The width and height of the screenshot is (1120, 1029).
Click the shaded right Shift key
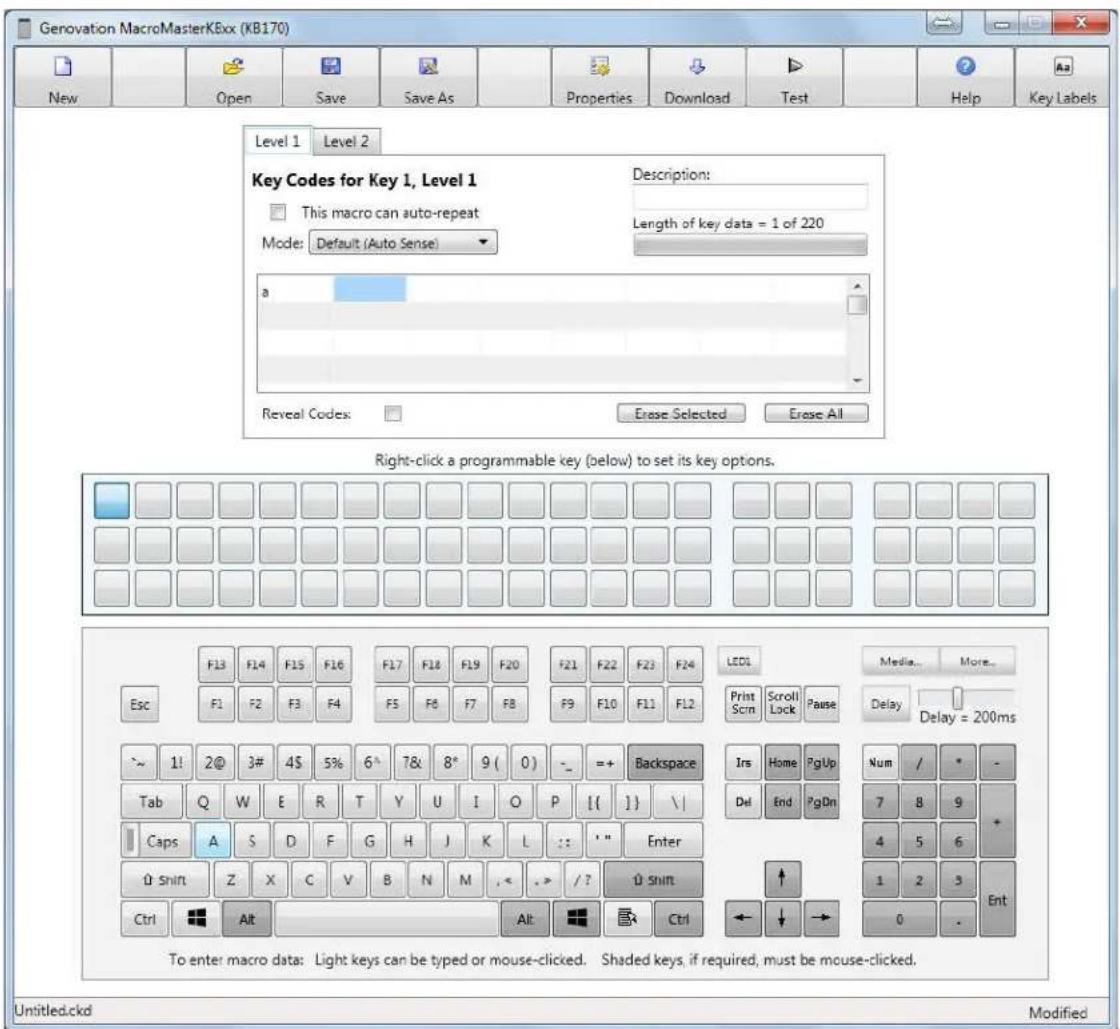coord(654,880)
